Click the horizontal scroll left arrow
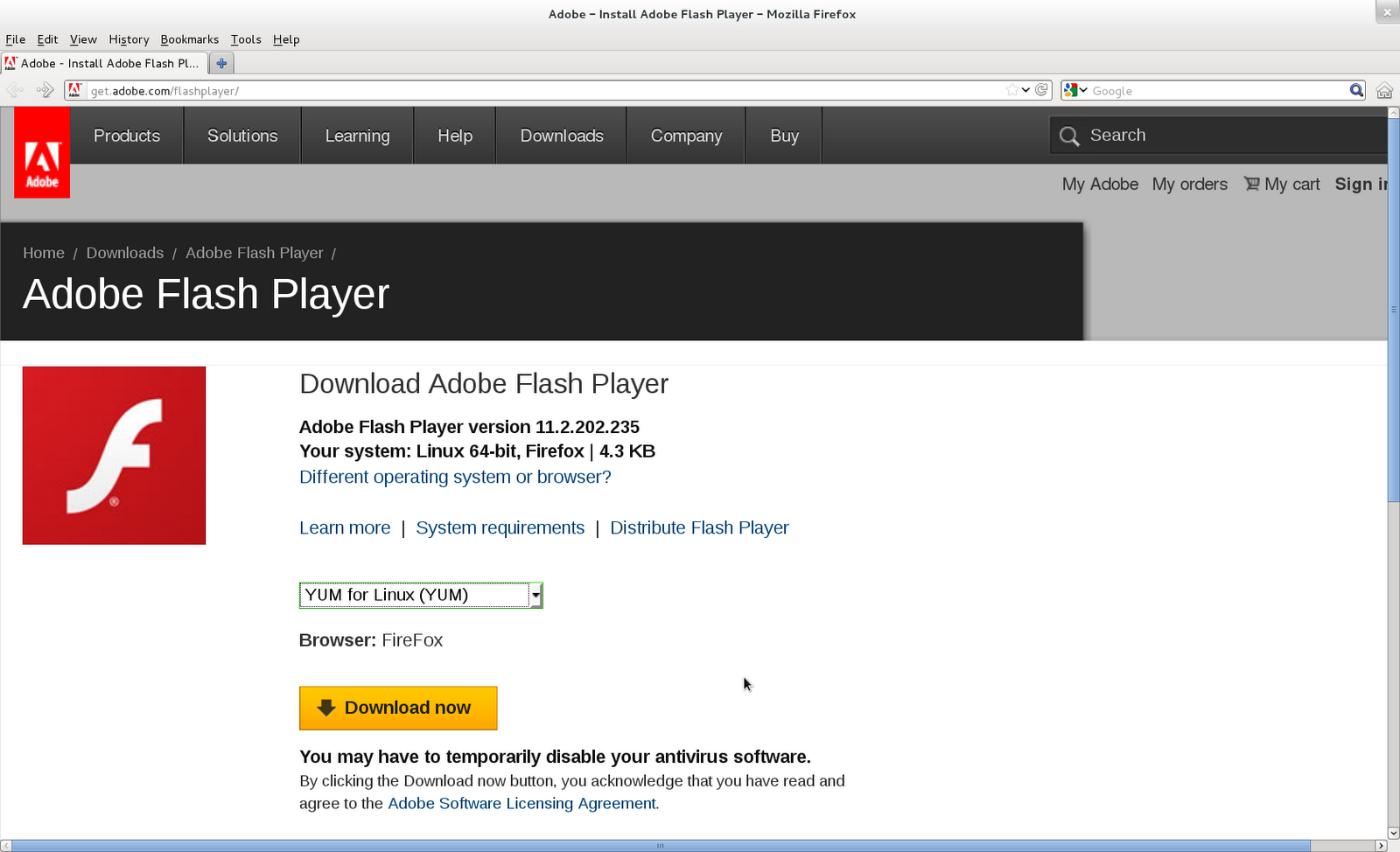Image resolution: width=1400 pixels, height=852 pixels. click(6, 846)
